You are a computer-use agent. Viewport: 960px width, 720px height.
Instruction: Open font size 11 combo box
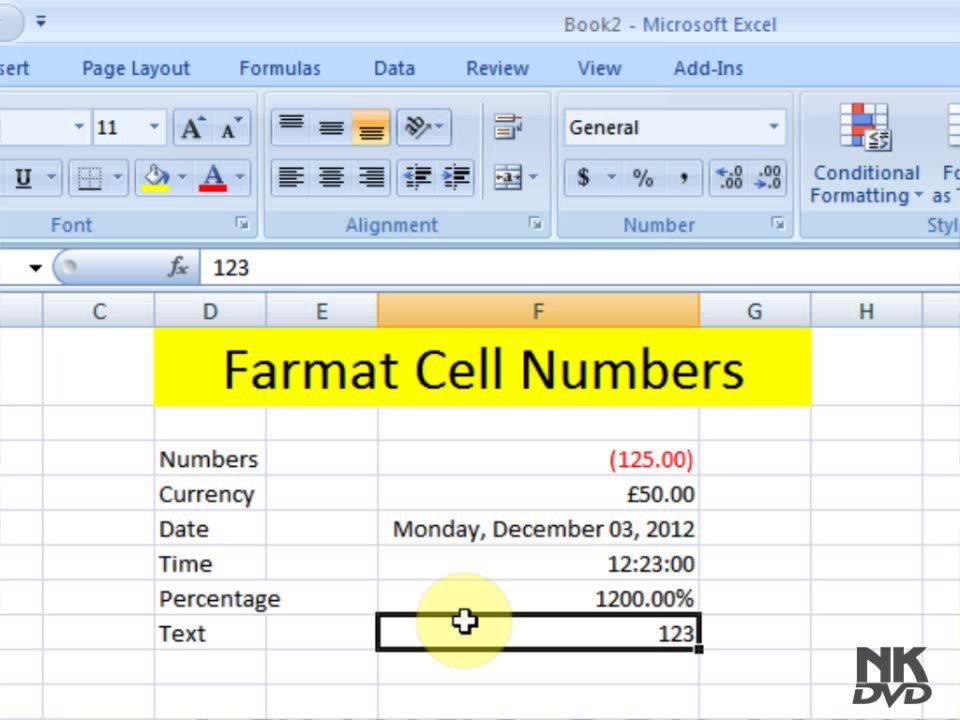pos(129,127)
